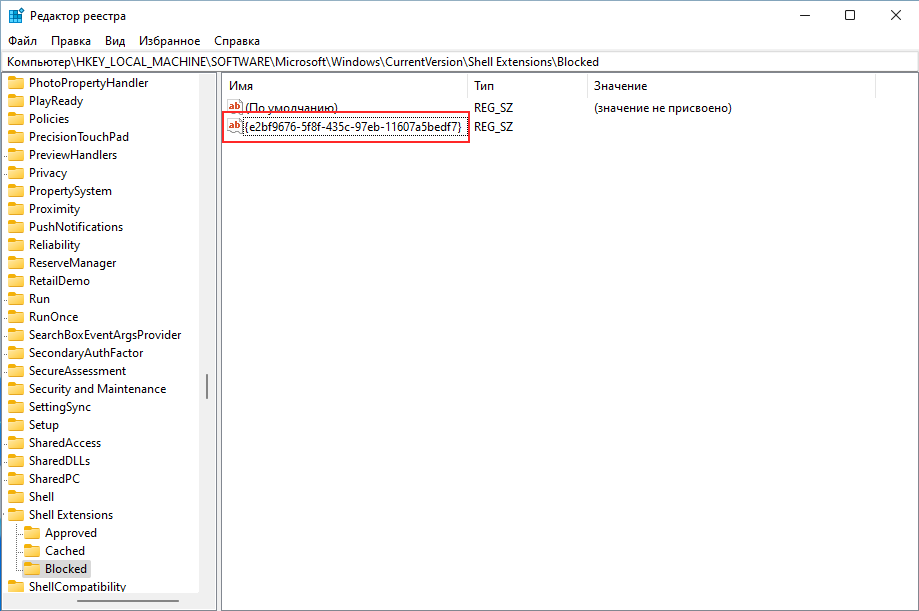Click the (значение не присвоено) data cell
Screen dimensions: 919x611
pos(662,108)
